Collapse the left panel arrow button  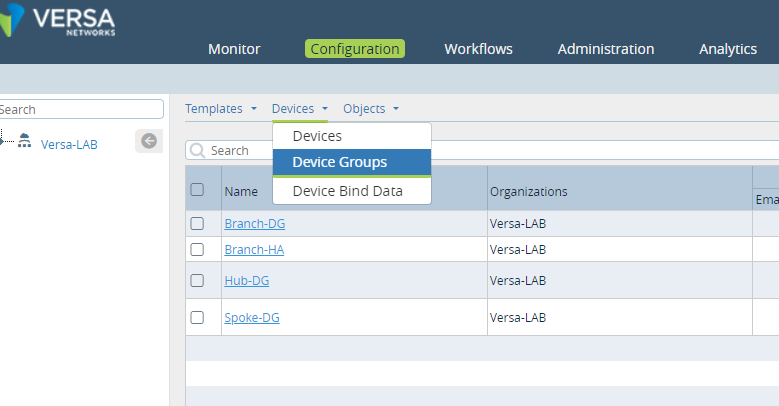click(149, 142)
